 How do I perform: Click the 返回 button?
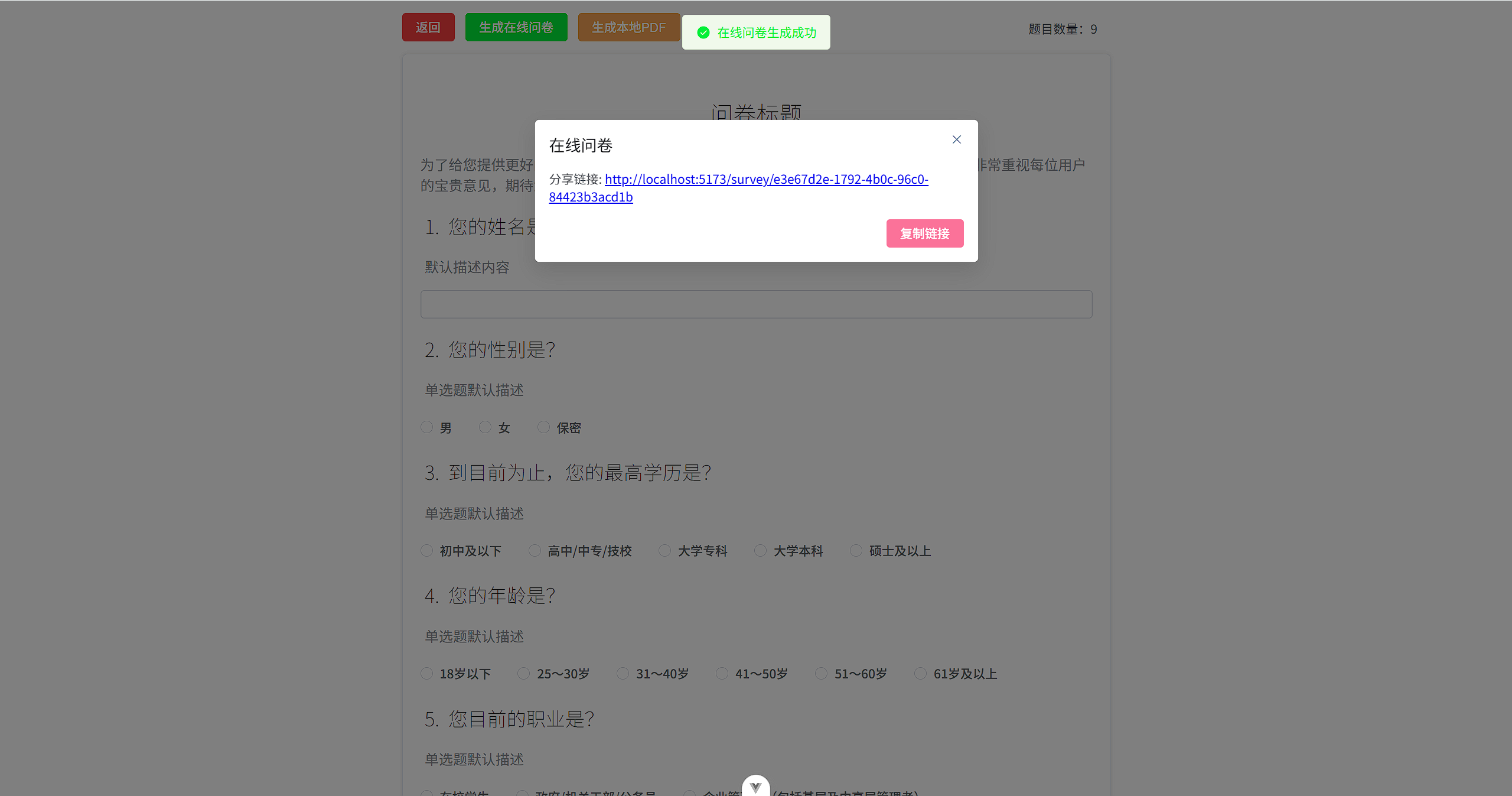428,27
